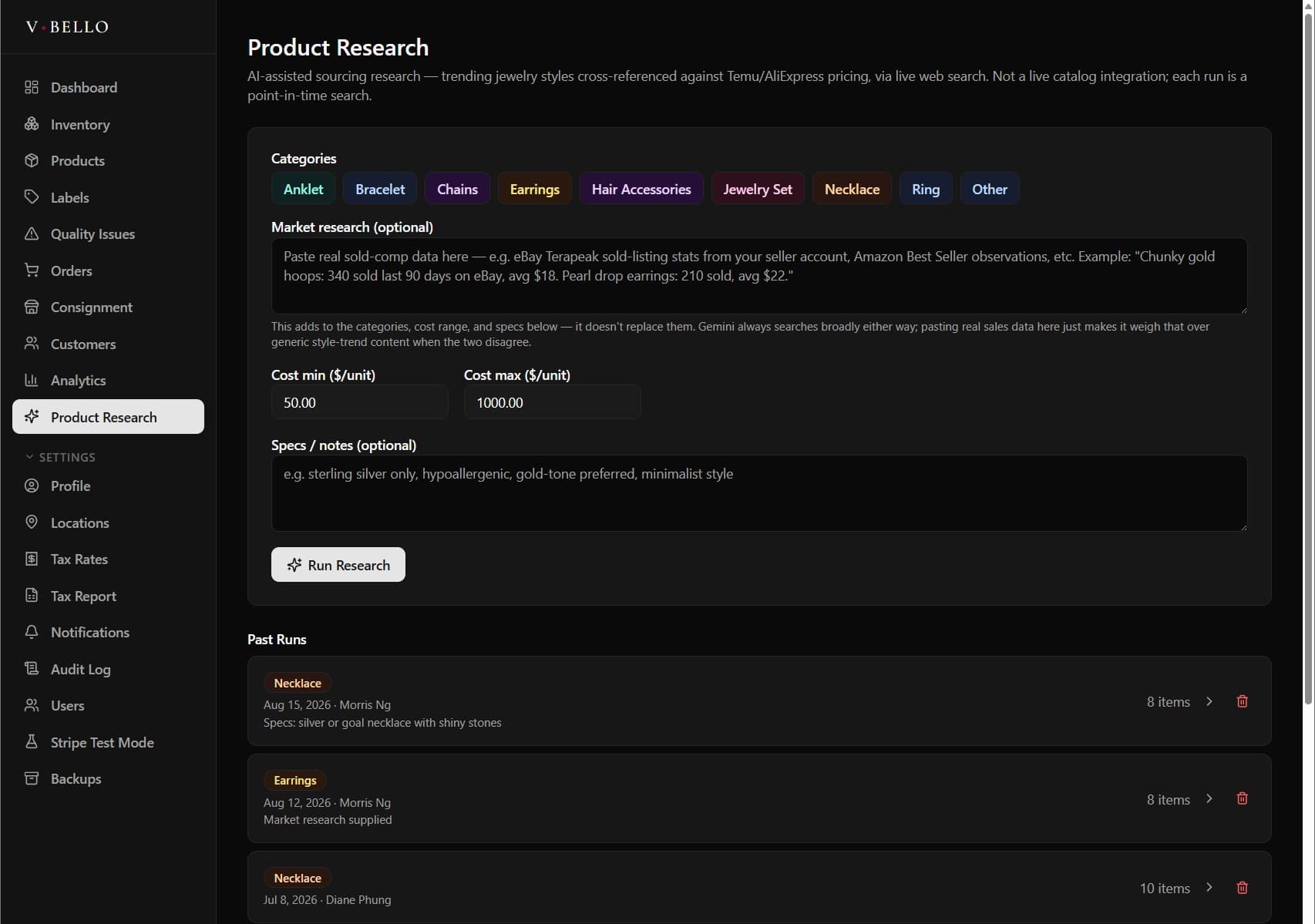
Task: Navigate to Analytics page
Action: click(108, 380)
